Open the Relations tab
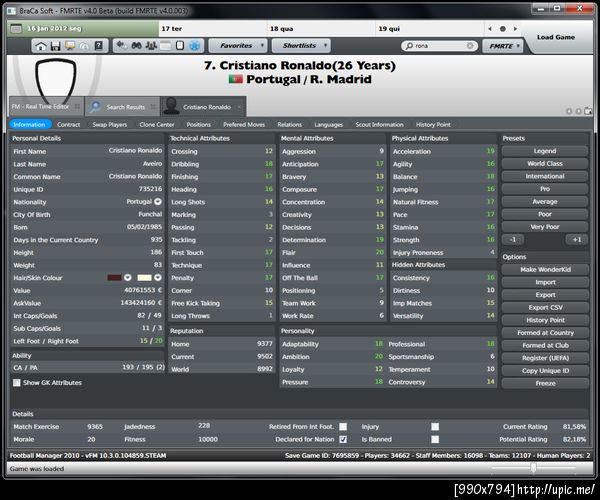Viewport: 600px width, 500px height. click(290, 124)
